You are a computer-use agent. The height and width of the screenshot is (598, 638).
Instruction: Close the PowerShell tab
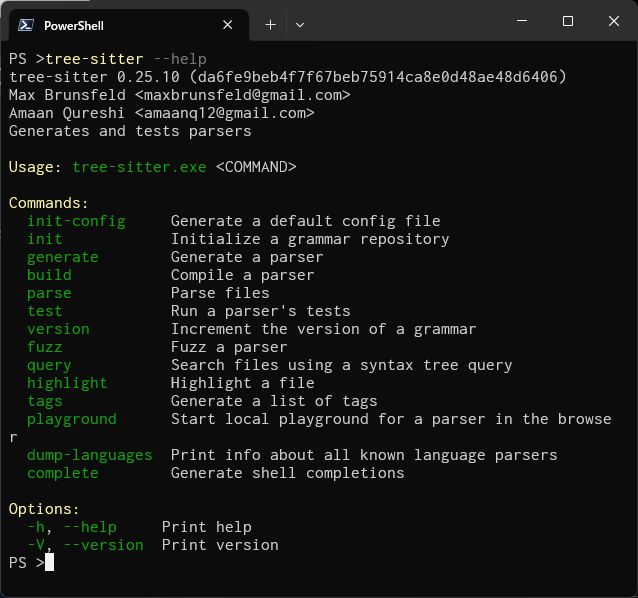click(x=228, y=25)
